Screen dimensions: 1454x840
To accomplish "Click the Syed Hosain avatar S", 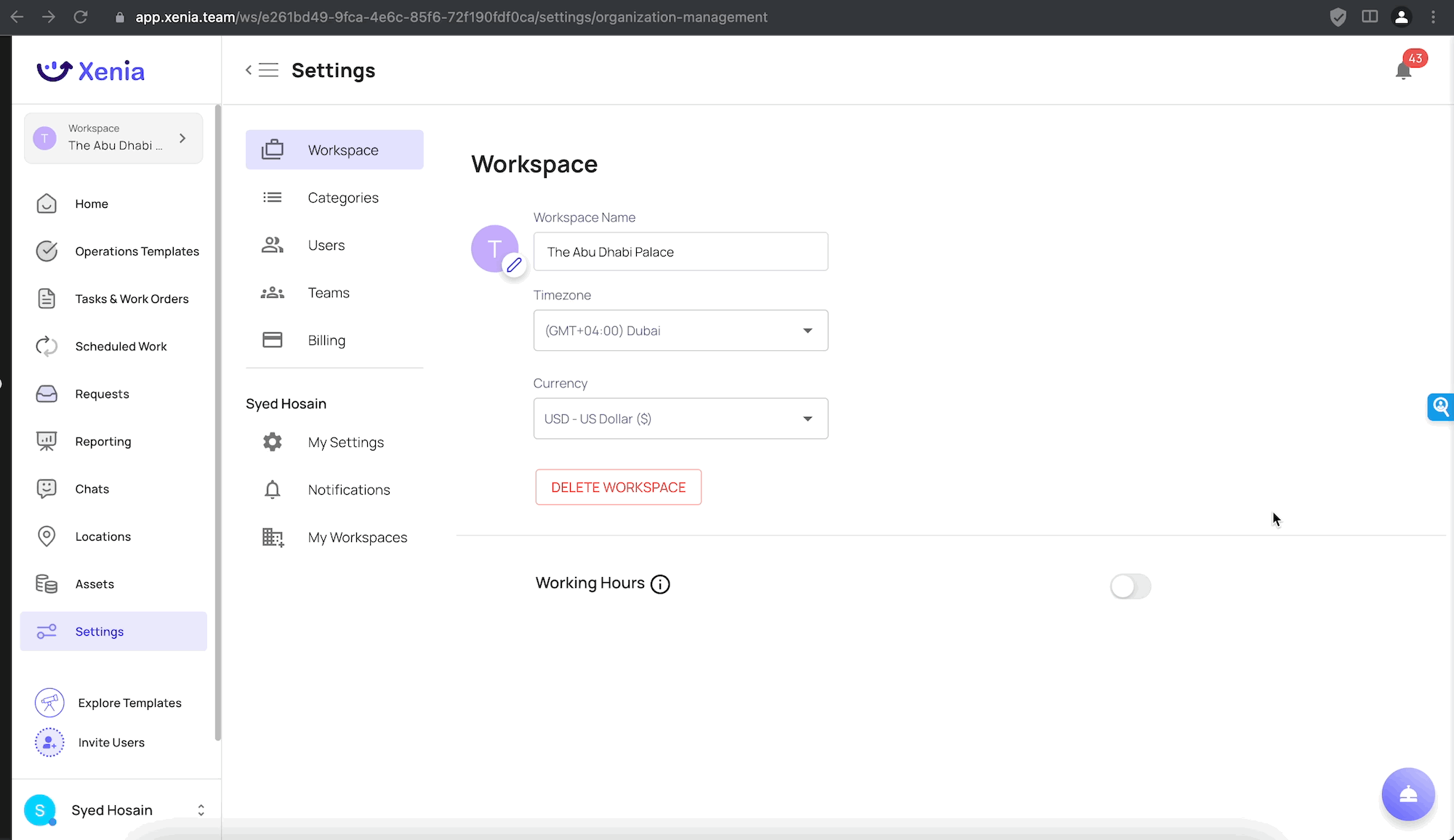I will tap(40, 810).
